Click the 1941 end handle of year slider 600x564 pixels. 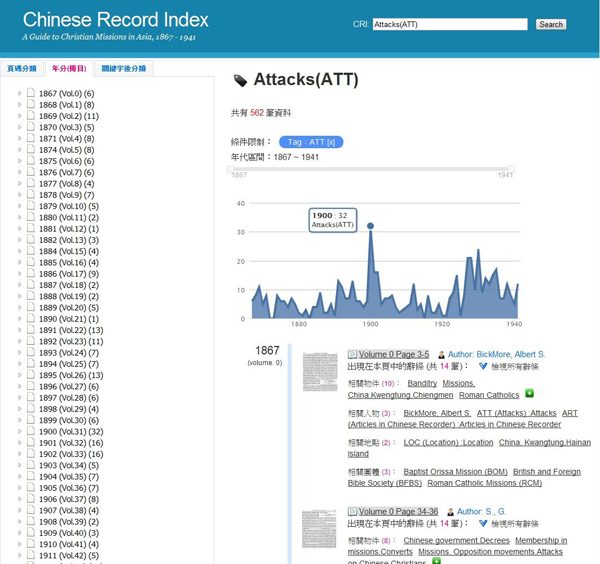click(511, 169)
